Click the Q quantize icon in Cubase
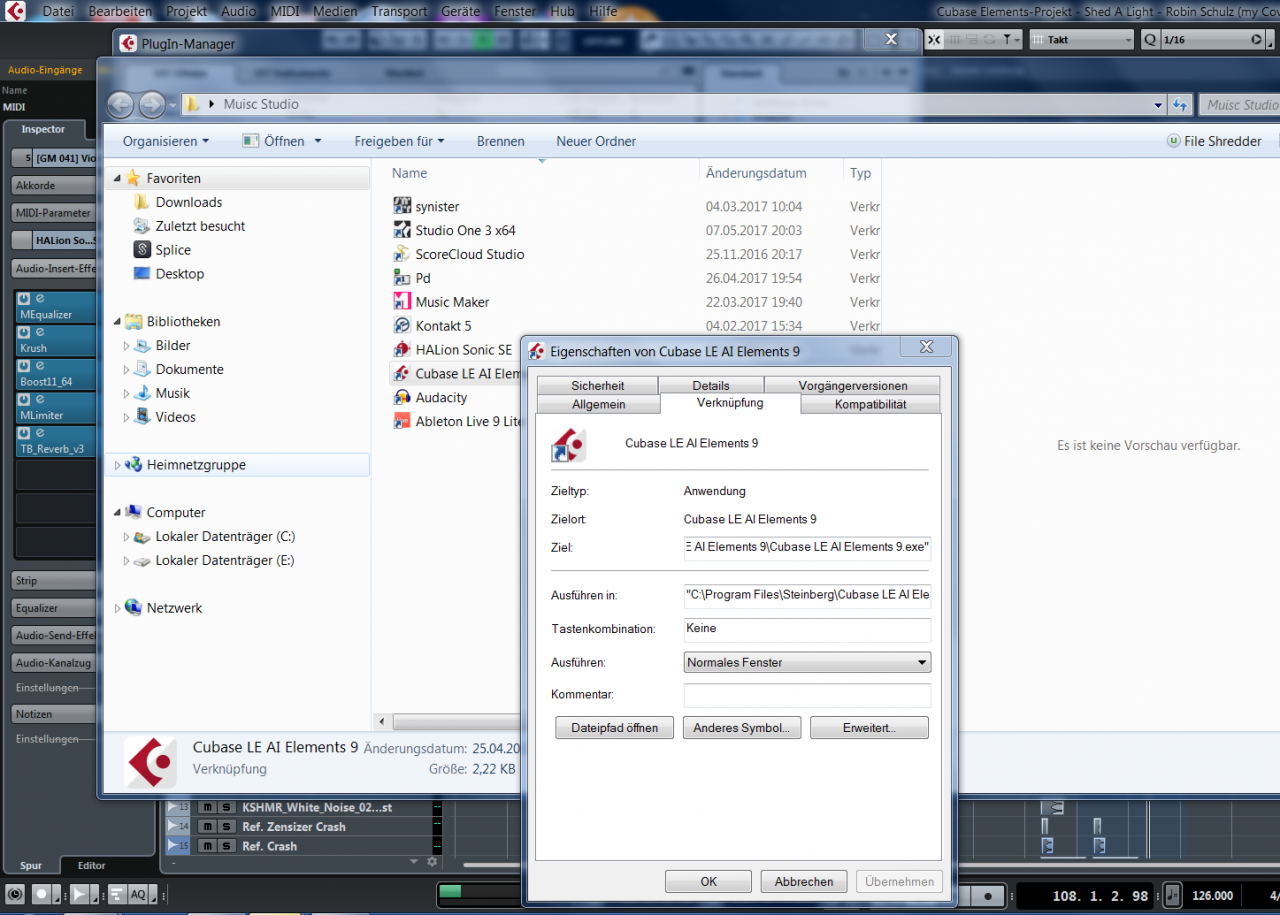Screen dimensions: 1280x915 click(1149, 39)
